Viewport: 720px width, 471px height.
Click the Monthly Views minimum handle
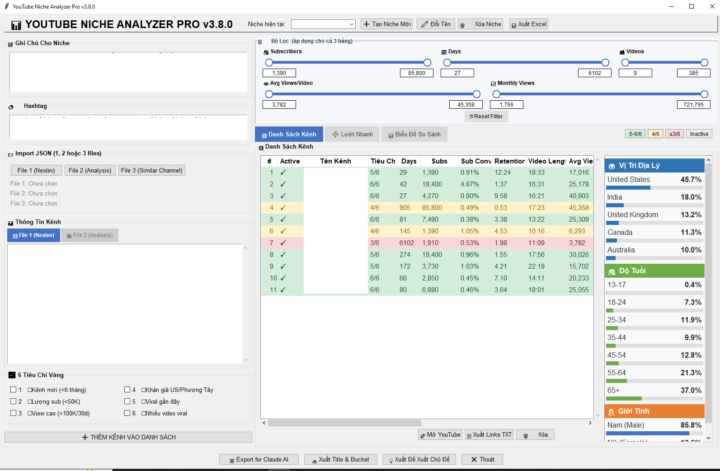(496, 94)
